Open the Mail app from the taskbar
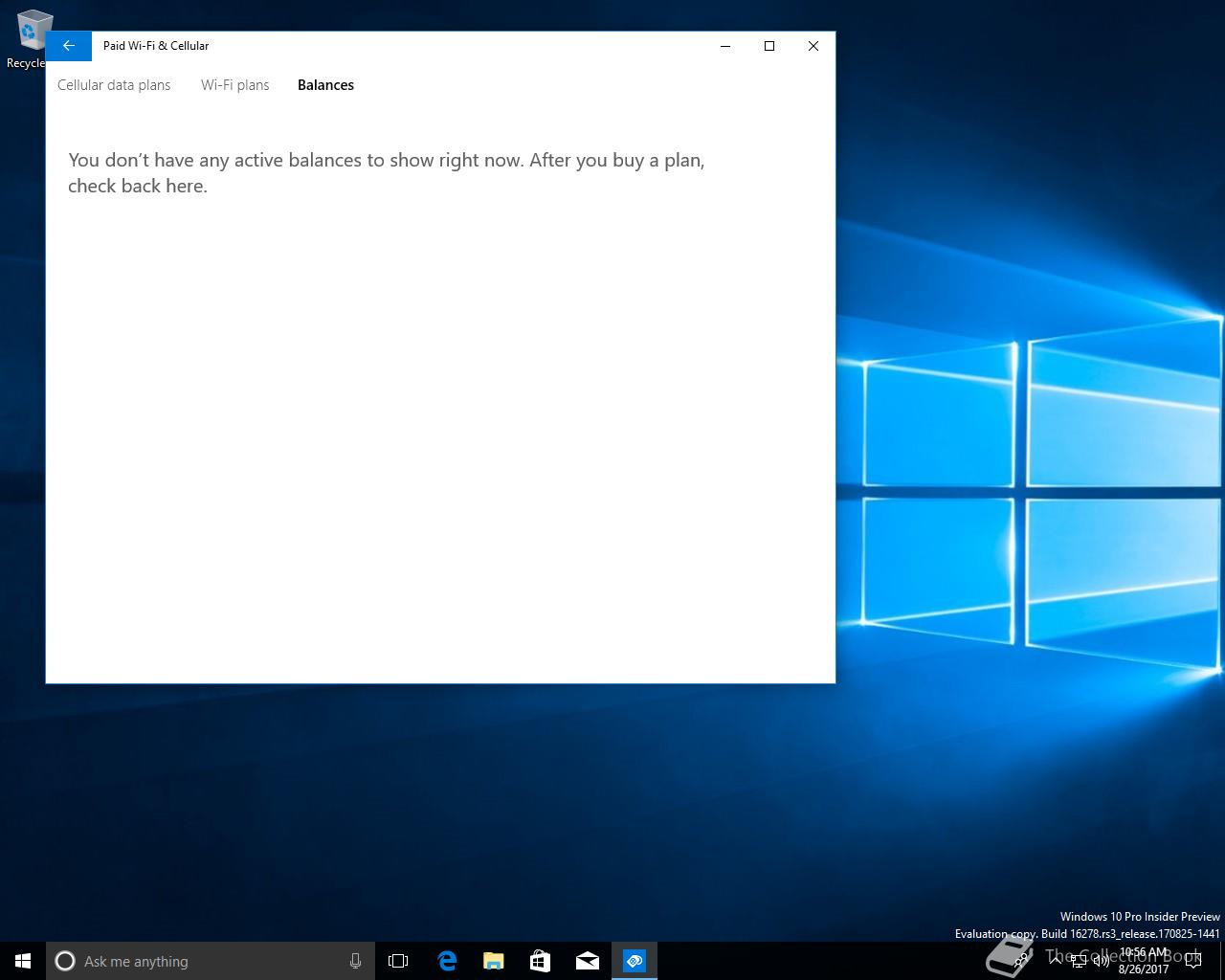 tap(587, 961)
